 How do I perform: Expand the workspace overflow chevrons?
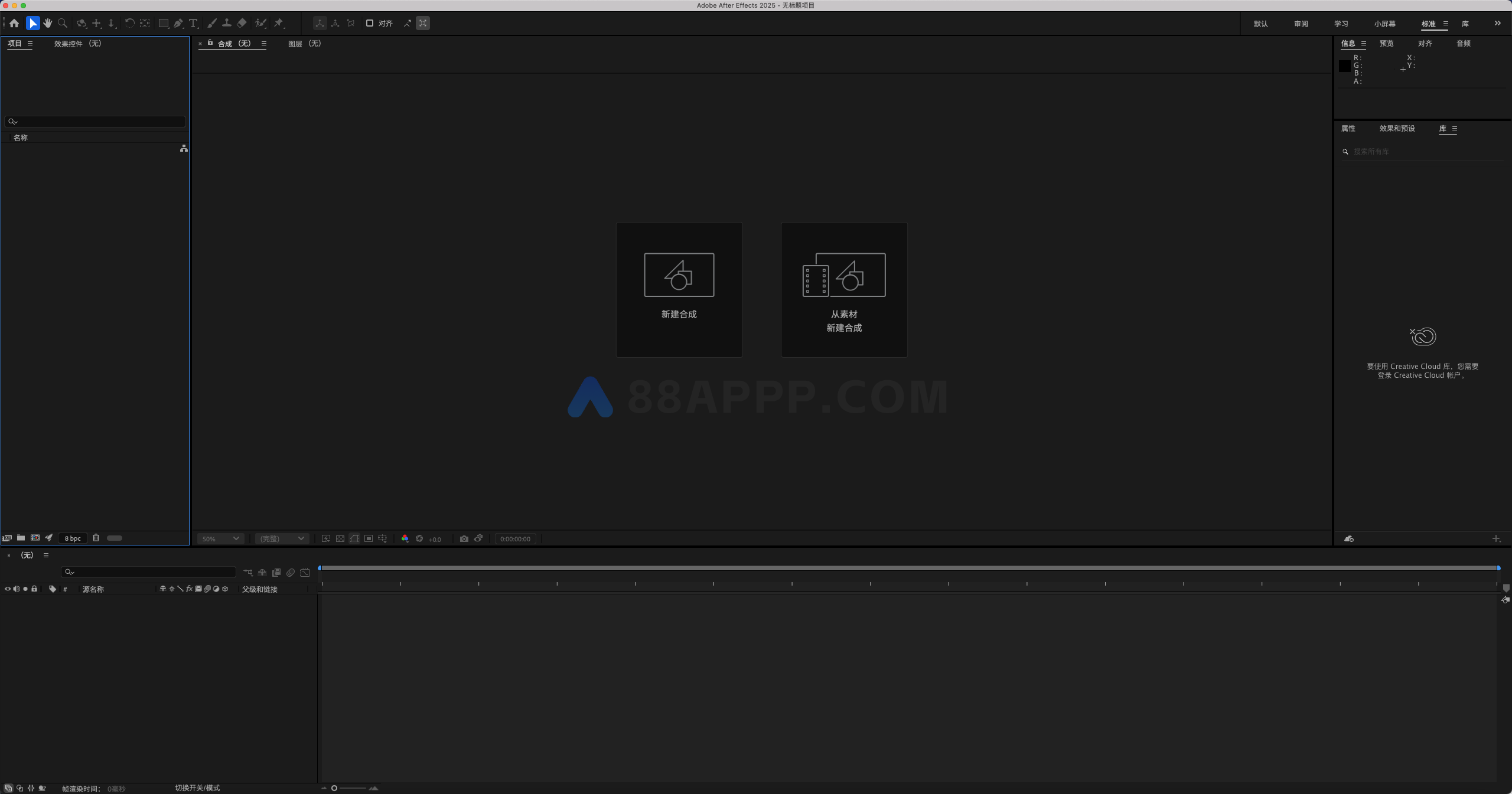click(1498, 24)
